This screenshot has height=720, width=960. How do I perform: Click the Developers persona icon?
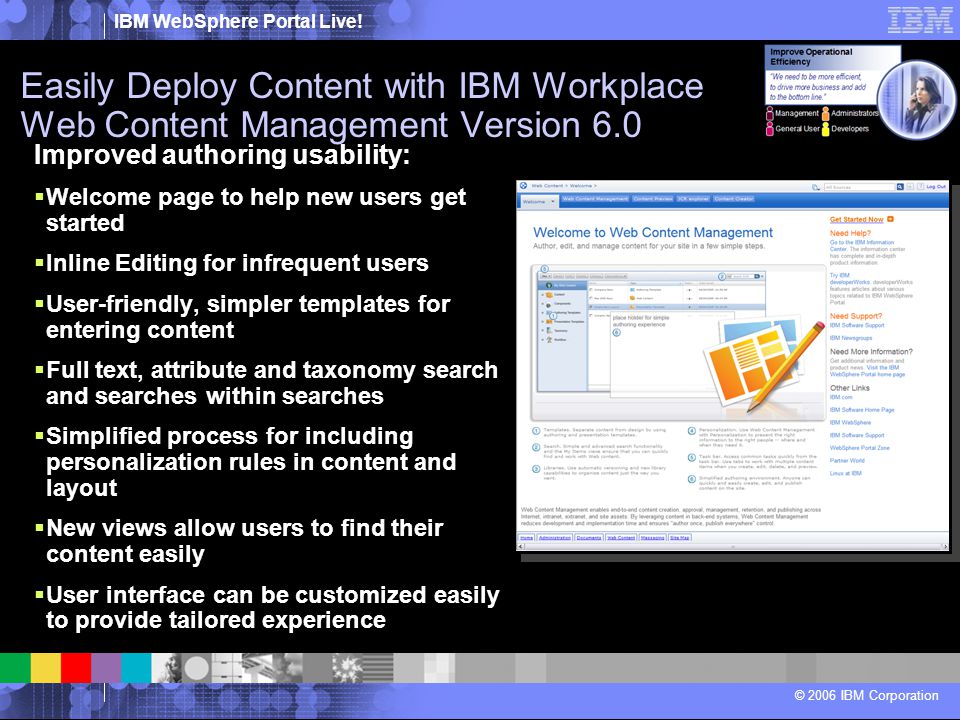[826, 129]
